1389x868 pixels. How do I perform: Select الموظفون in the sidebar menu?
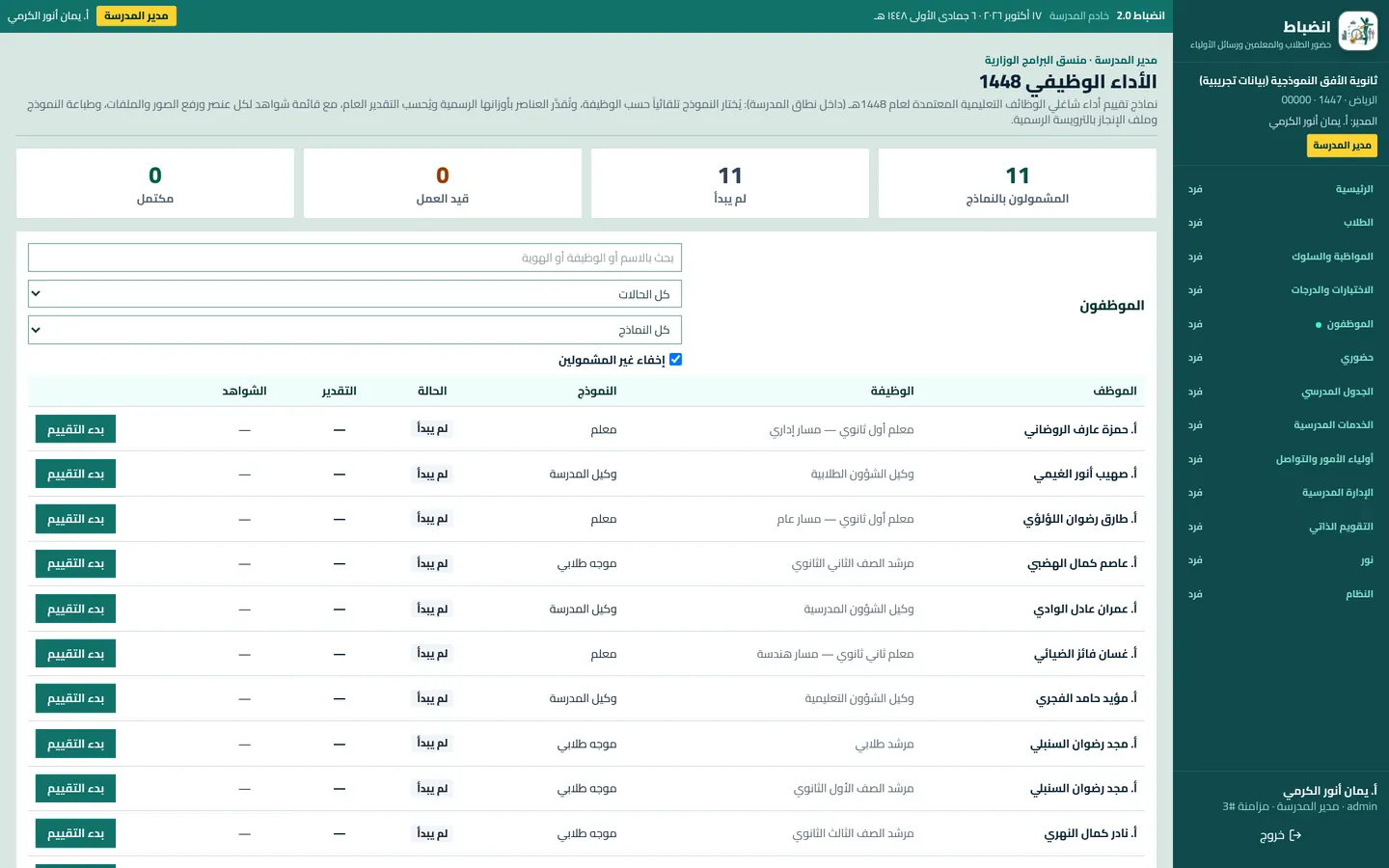click(1349, 324)
